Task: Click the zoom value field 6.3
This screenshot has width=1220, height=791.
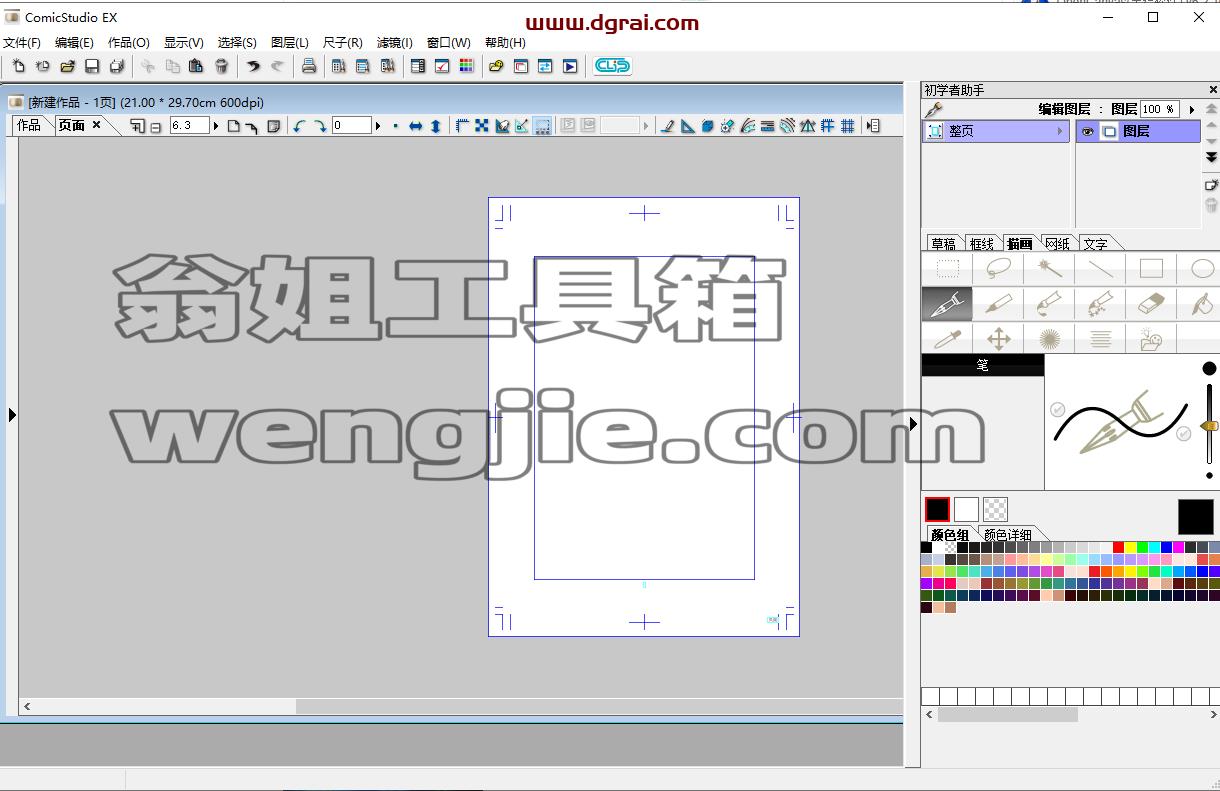Action: tap(189, 126)
